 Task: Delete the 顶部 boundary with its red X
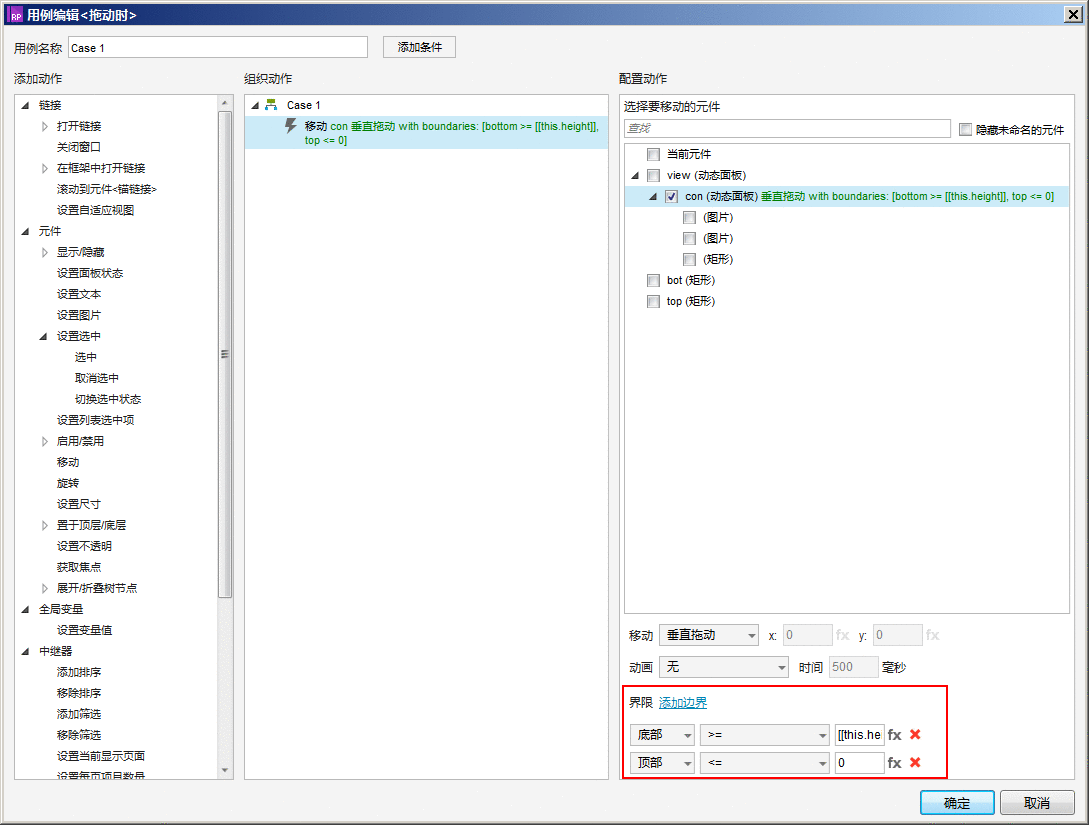(x=915, y=762)
